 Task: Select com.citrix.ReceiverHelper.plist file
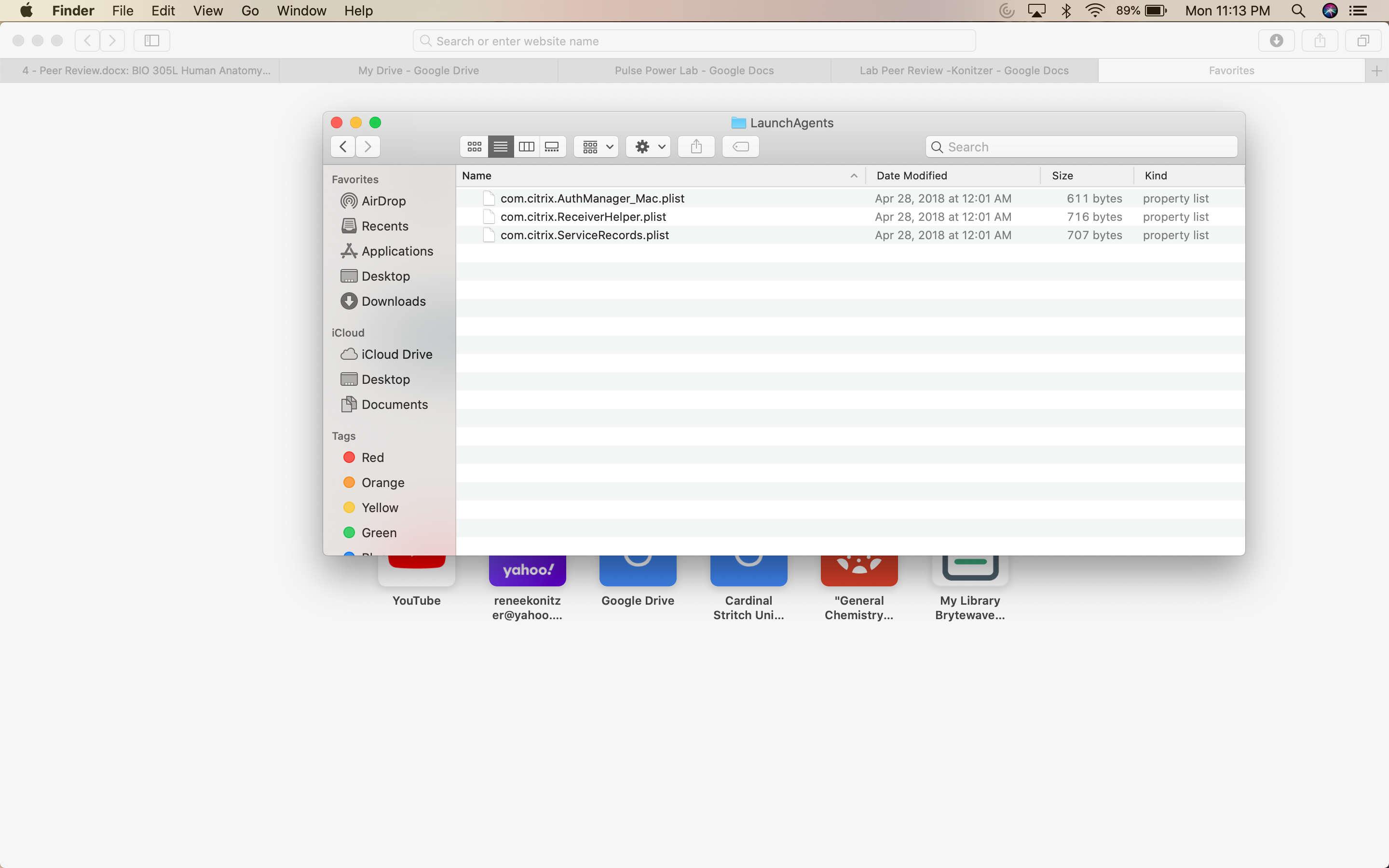(583, 217)
